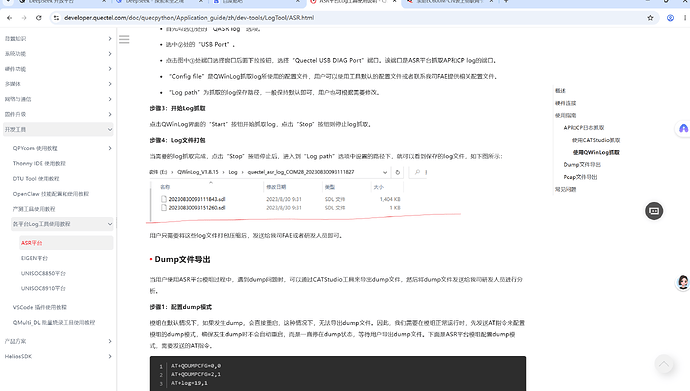The image size is (690, 391).
Task: Expand the 系统功能 sidebar section
Action: (x=58, y=54)
